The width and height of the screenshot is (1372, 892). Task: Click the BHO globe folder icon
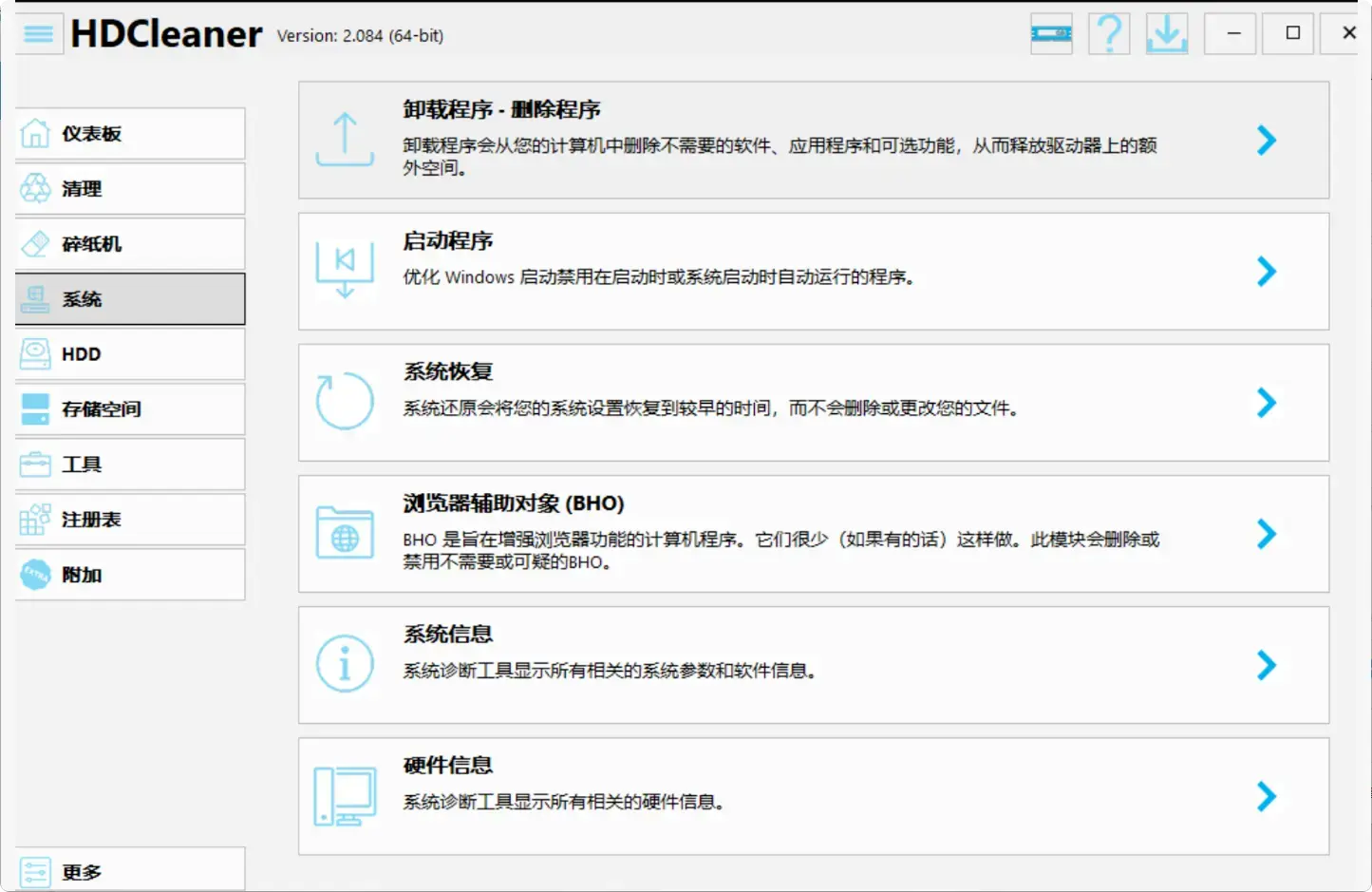coord(345,534)
